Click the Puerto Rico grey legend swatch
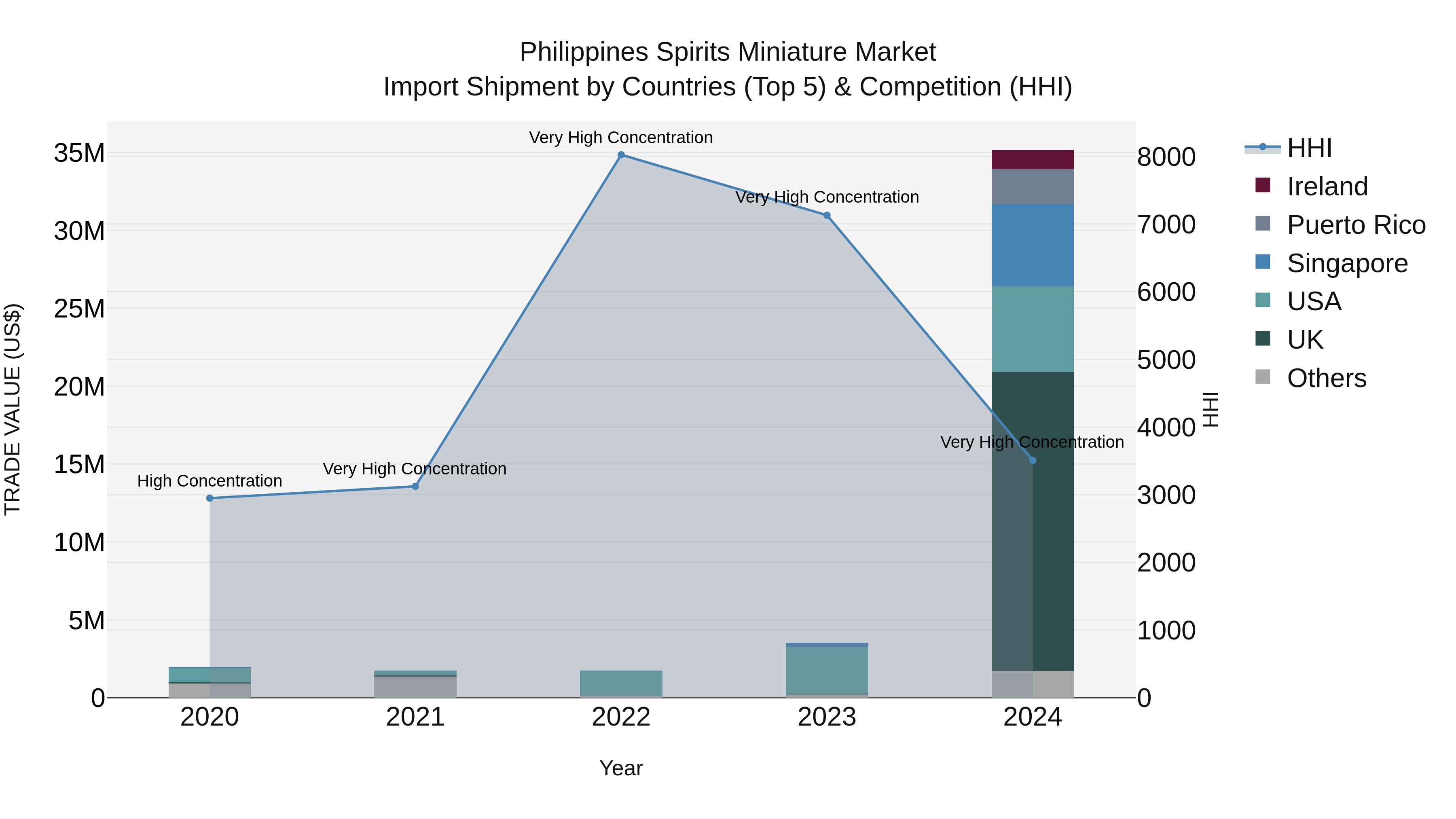Viewport: 1456px width, 819px height. pyautogui.click(x=1262, y=223)
